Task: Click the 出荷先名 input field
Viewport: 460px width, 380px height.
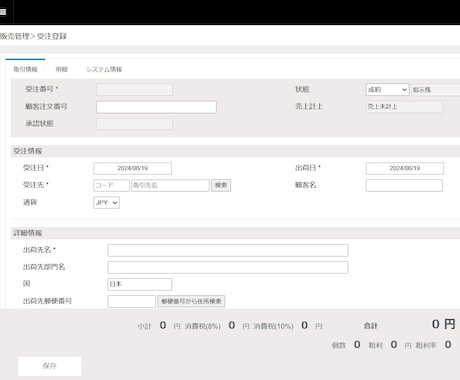Action: coord(228,250)
